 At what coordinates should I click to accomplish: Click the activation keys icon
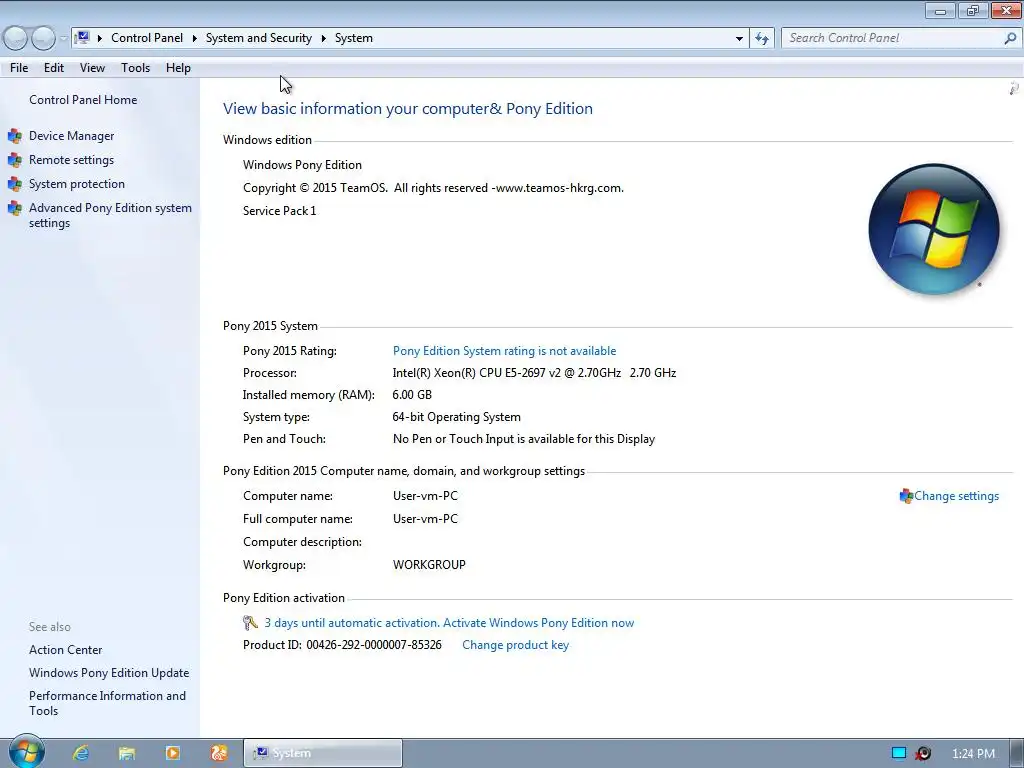click(250, 623)
